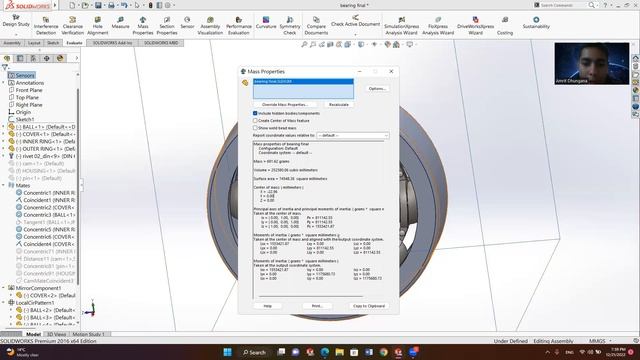
Task: Click Override Mass Properties button
Action: tap(285, 104)
